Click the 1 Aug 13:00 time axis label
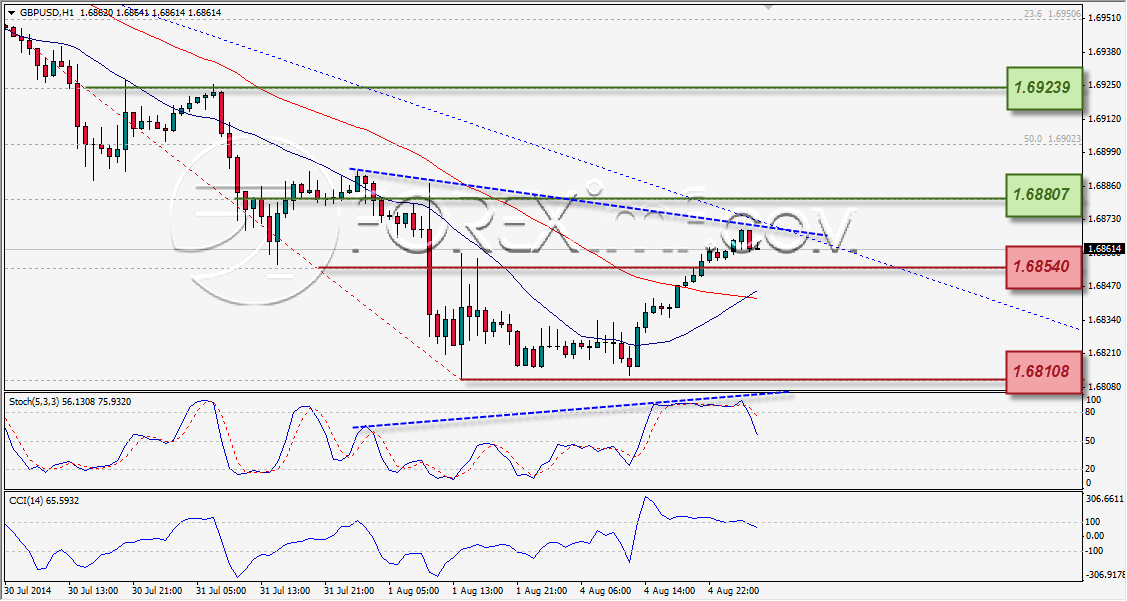 pos(477,591)
